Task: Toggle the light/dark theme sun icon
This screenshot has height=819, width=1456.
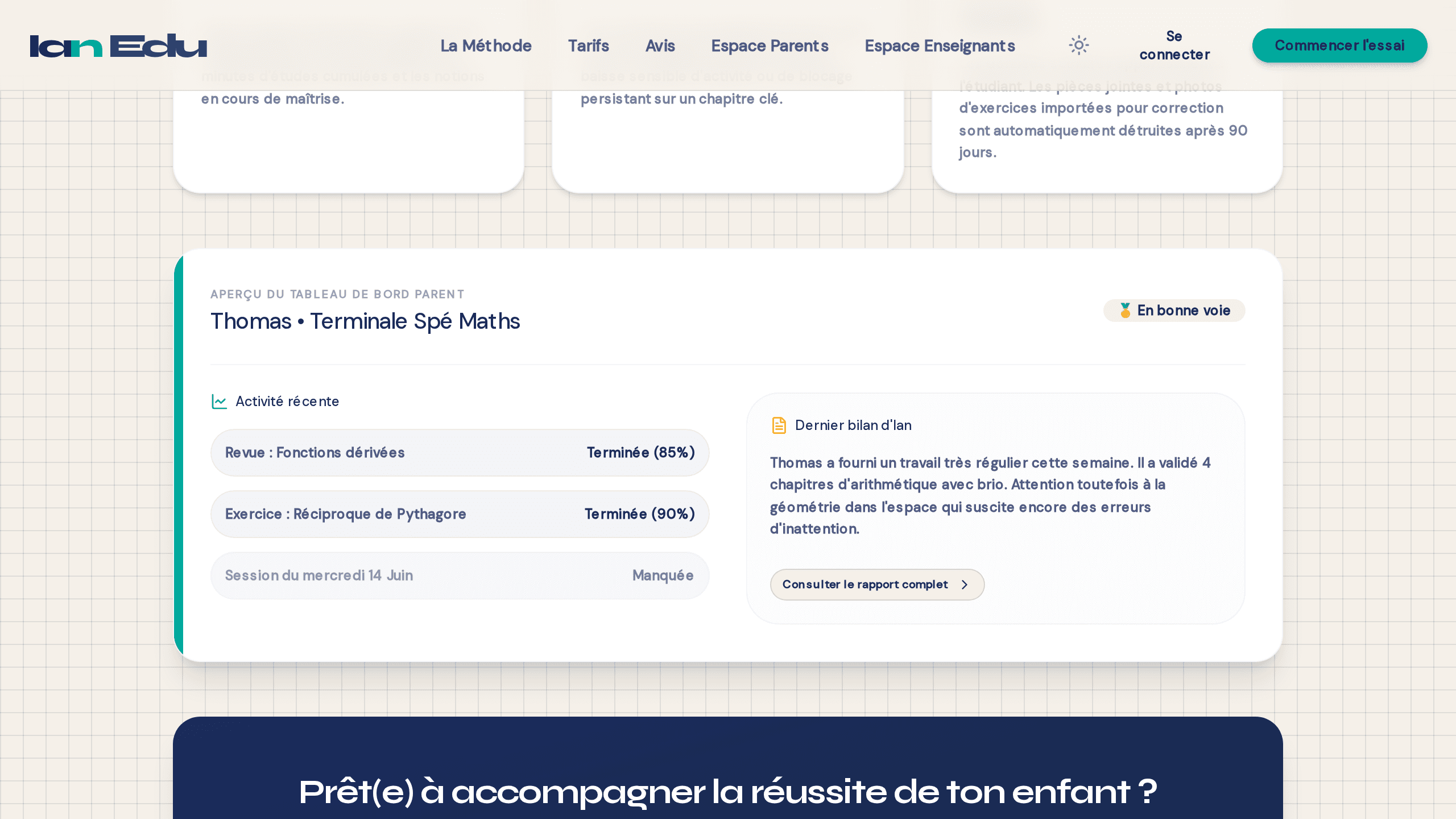Action: (1078, 45)
